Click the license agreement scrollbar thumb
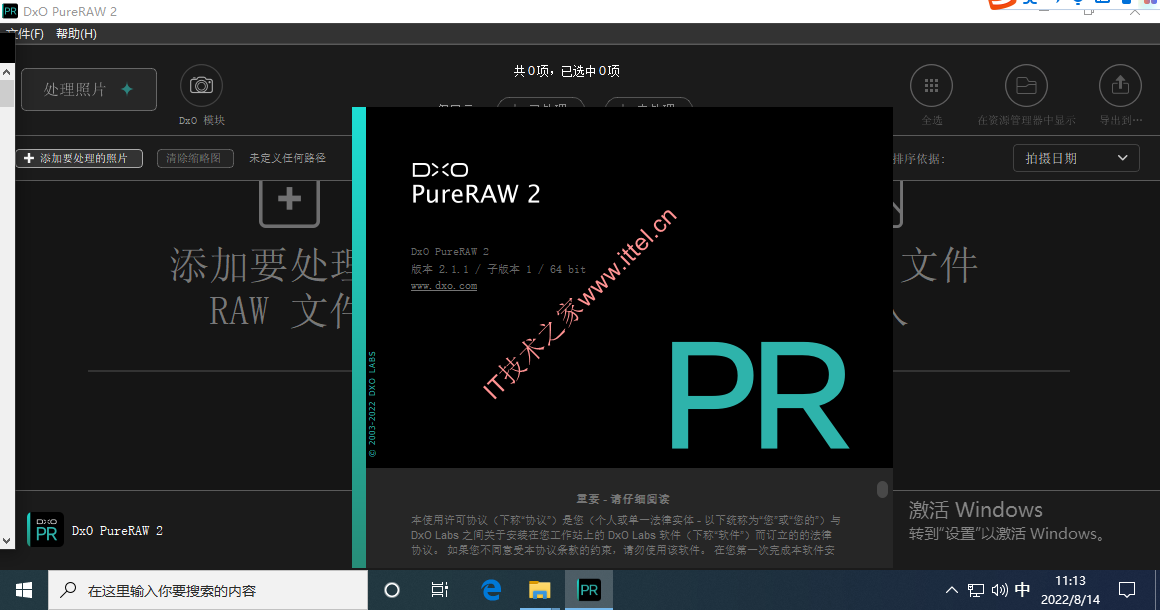Image resolution: width=1160 pixels, height=610 pixels. [882, 489]
